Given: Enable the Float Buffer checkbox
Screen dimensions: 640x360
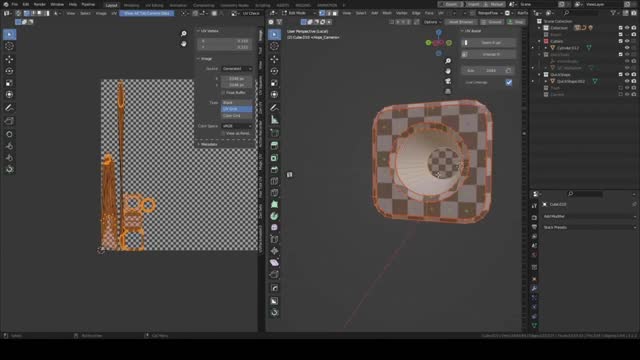Looking at the screenshot, I should tap(223, 93).
